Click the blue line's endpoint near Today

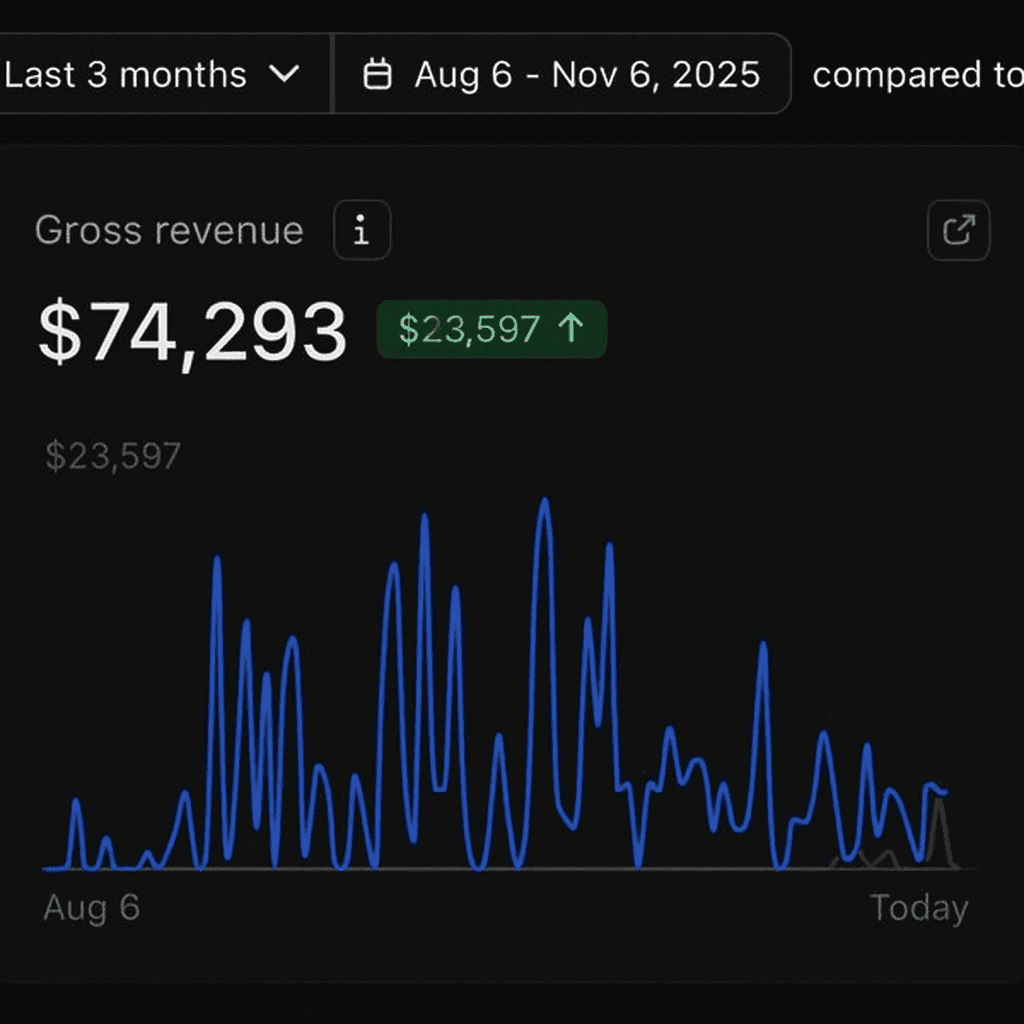point(945,793)
